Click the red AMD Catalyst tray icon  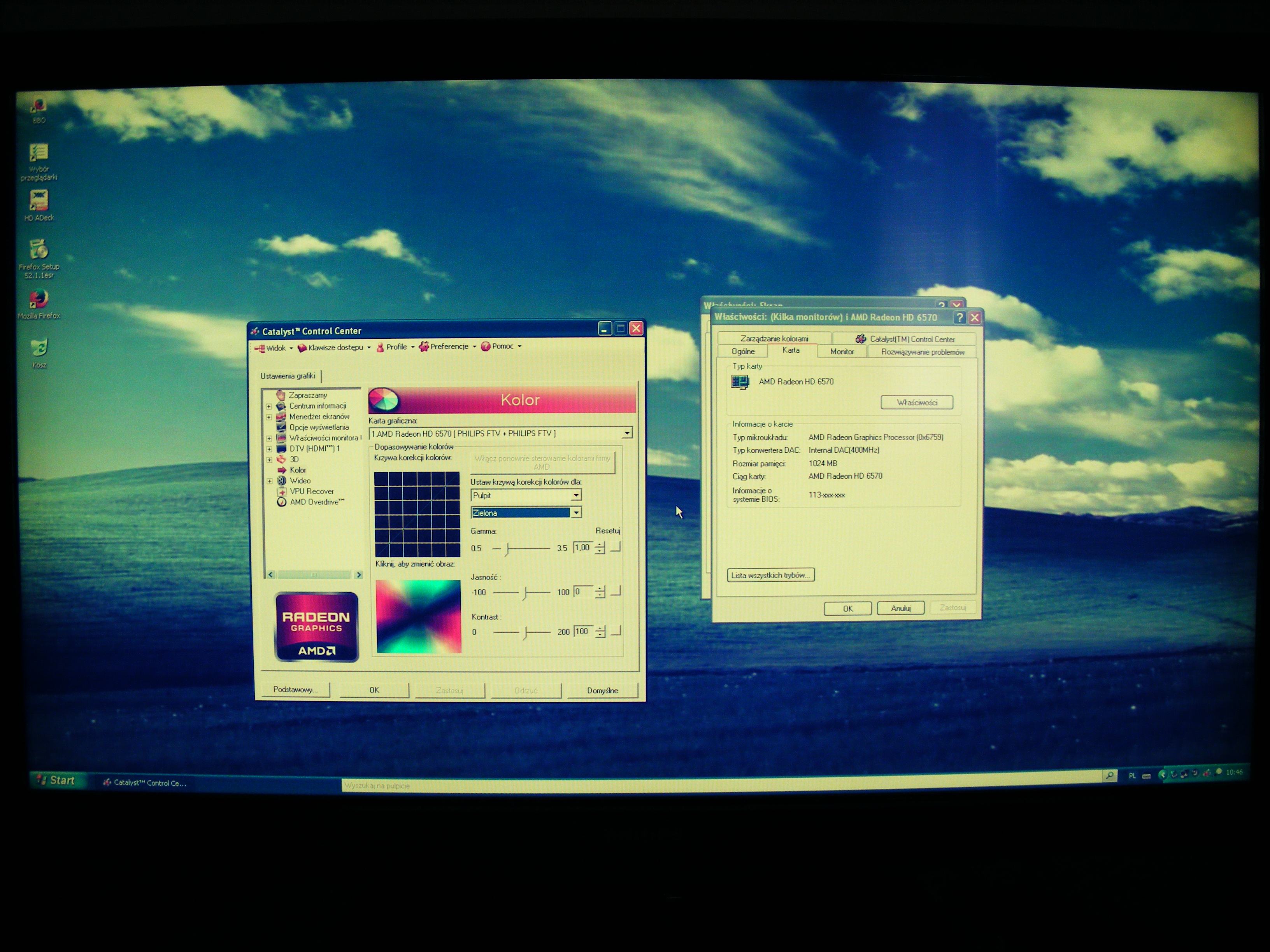tap(1206, 773)
